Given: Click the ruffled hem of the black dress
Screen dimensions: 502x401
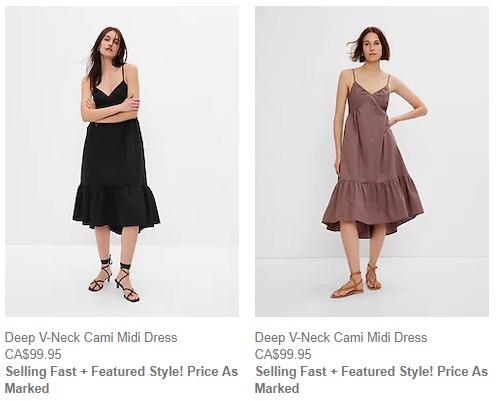Looking at the screenshot, I should point(116,208).
